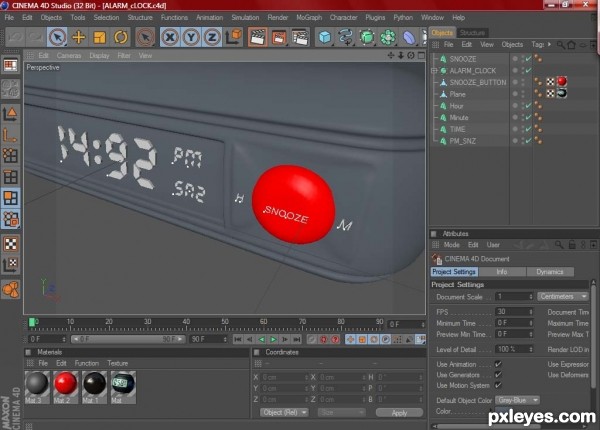Click frame 50 on the timeline ruler
Viewport: 600px width, 430px height.
click(225, 324)
